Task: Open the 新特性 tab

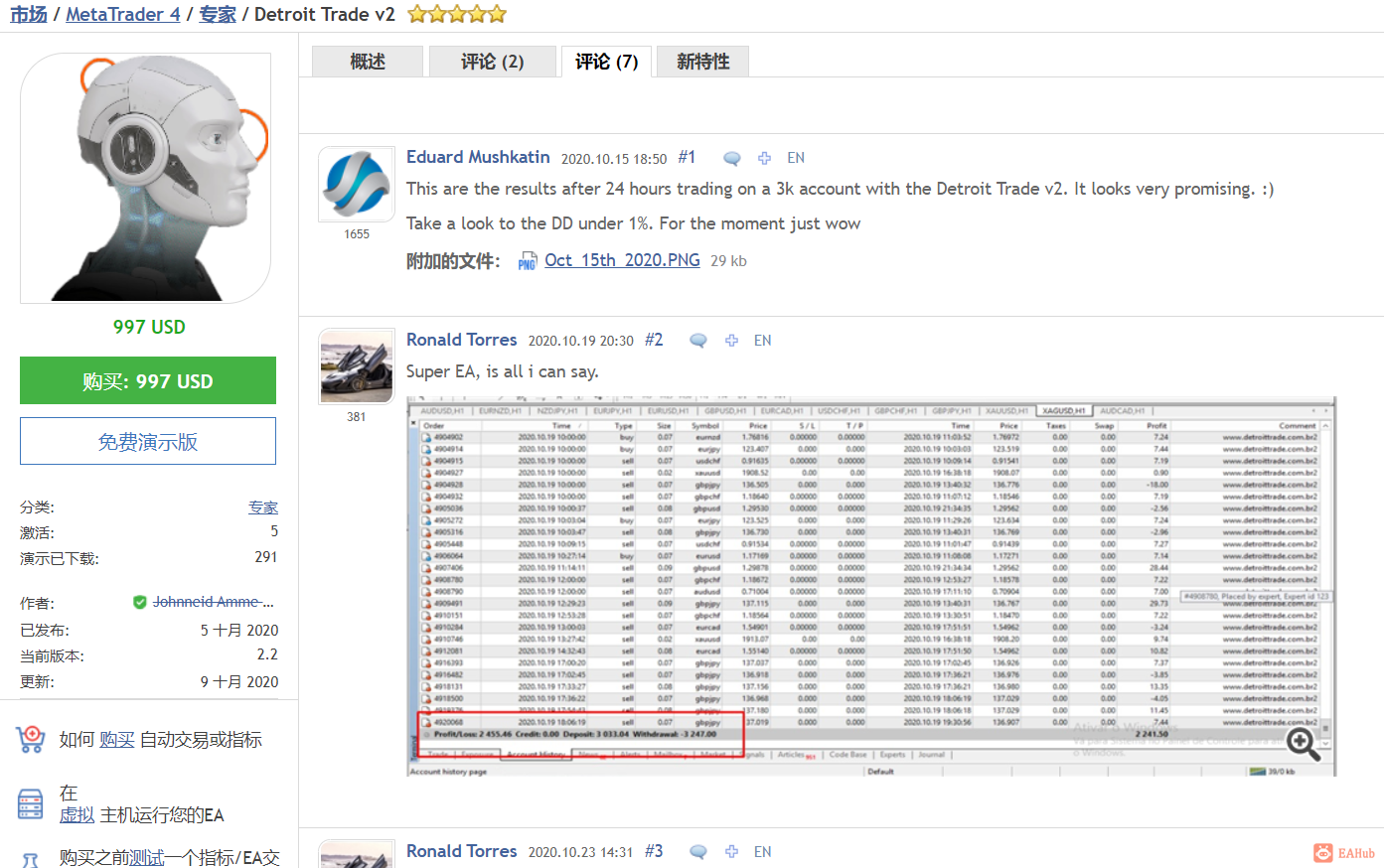Action: pos(702,62)
